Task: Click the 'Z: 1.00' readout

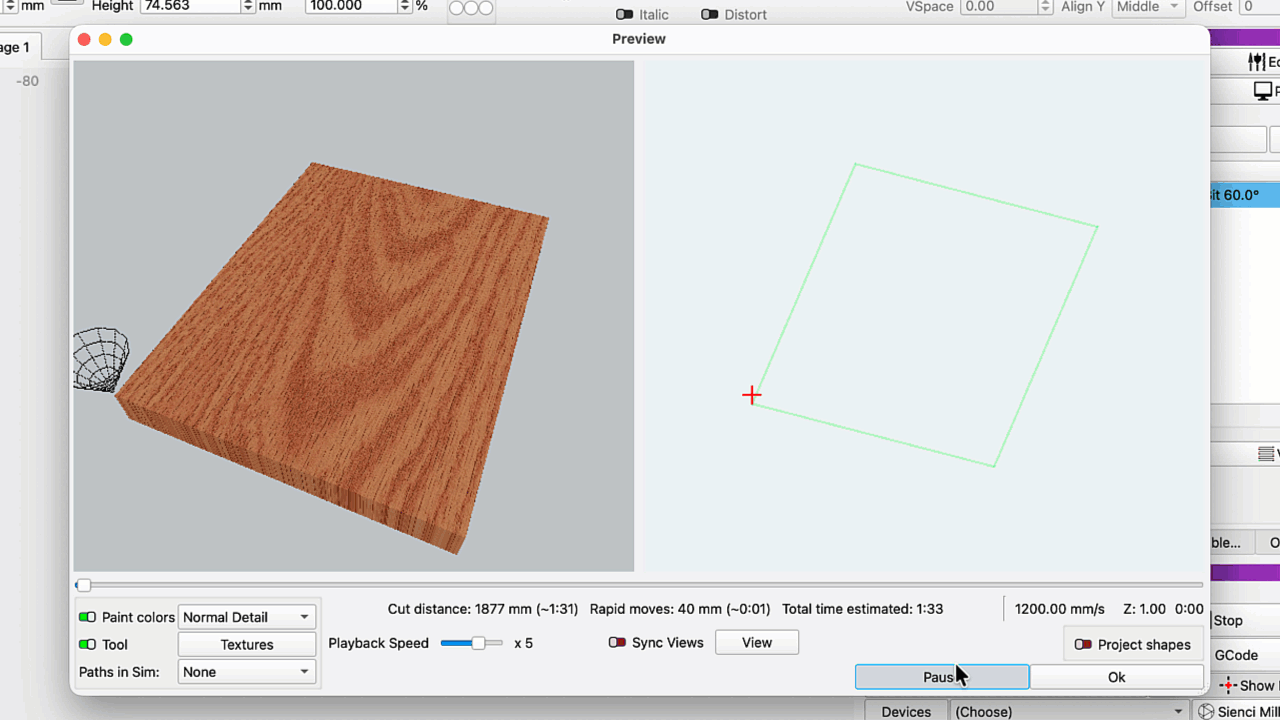Action: 1145,608
